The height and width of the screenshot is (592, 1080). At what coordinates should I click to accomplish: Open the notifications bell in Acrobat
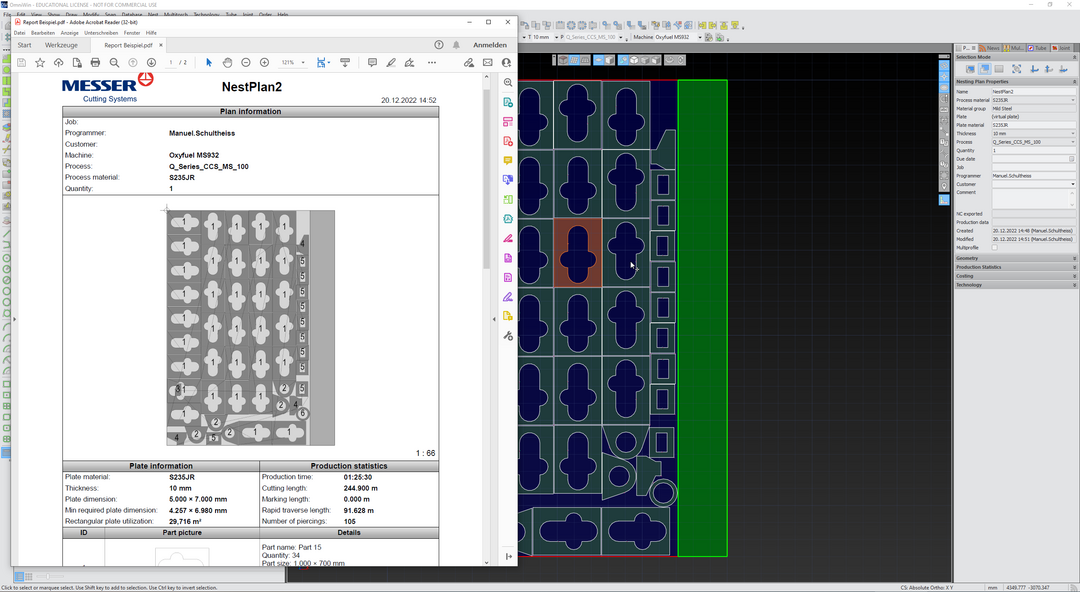tap(456, 45)
